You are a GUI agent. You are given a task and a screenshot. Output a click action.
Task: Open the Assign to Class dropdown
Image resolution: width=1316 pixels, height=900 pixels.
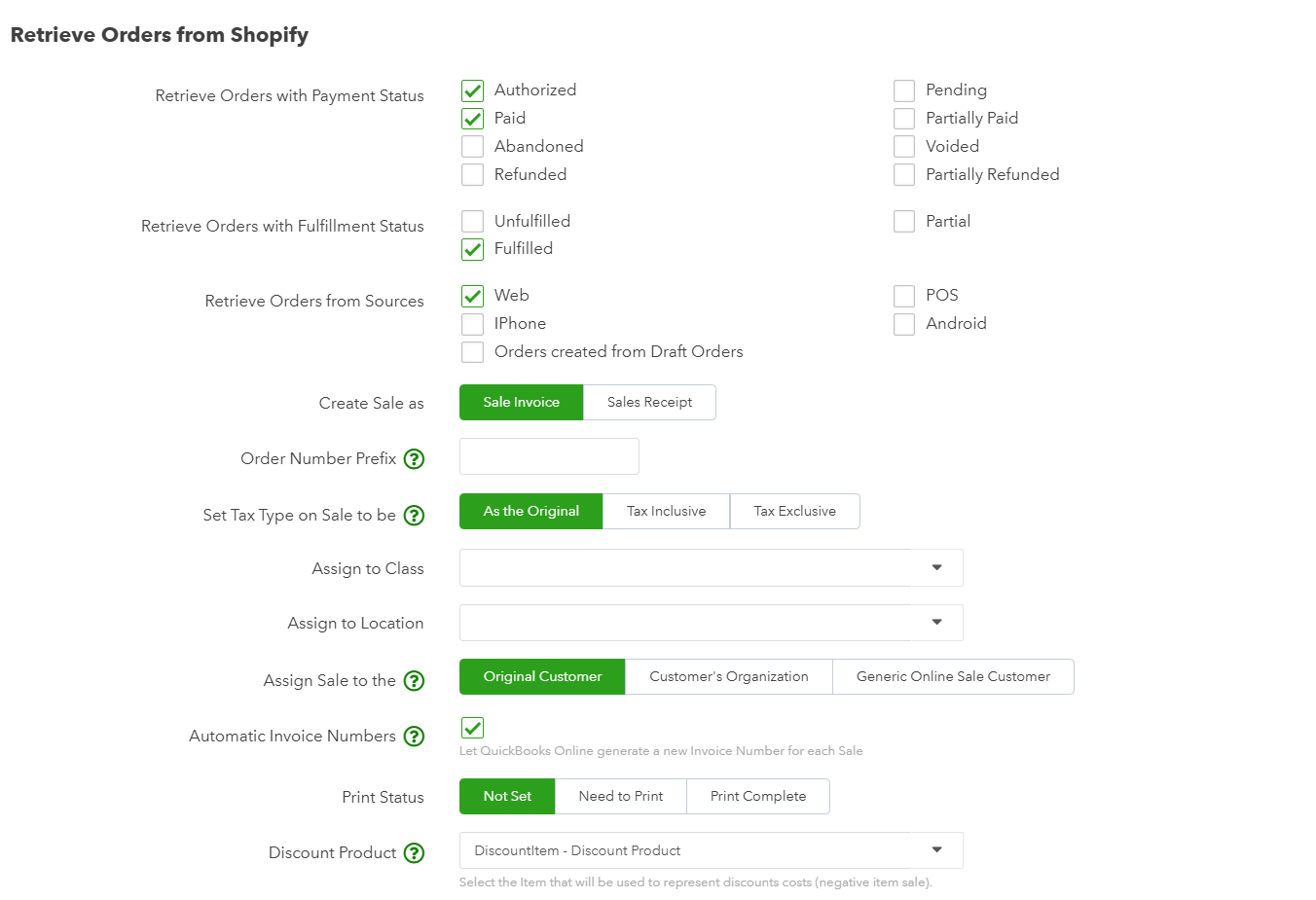point(711,567)
